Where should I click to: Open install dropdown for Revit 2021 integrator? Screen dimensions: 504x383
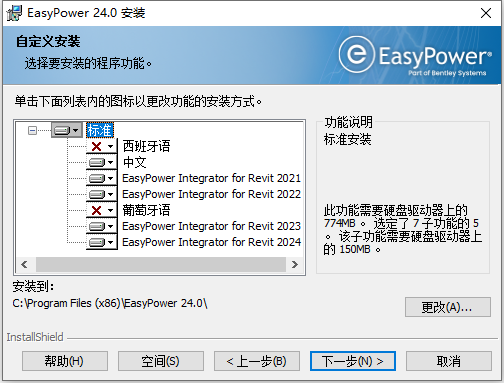click(102, 178)
